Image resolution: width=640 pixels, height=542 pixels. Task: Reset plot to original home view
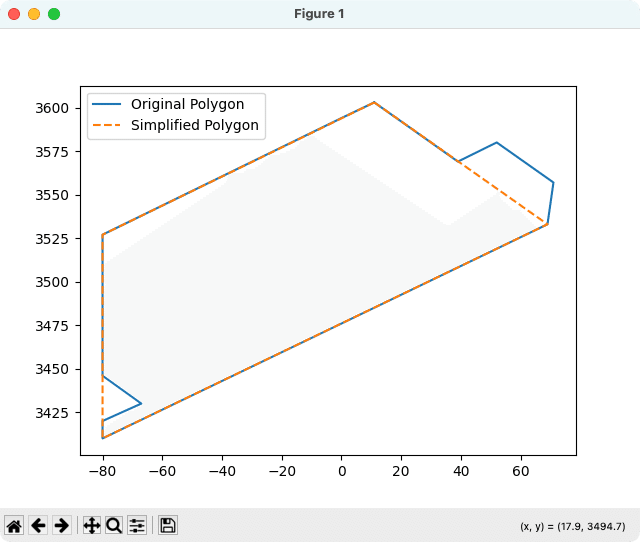click(x=14, y=525)
